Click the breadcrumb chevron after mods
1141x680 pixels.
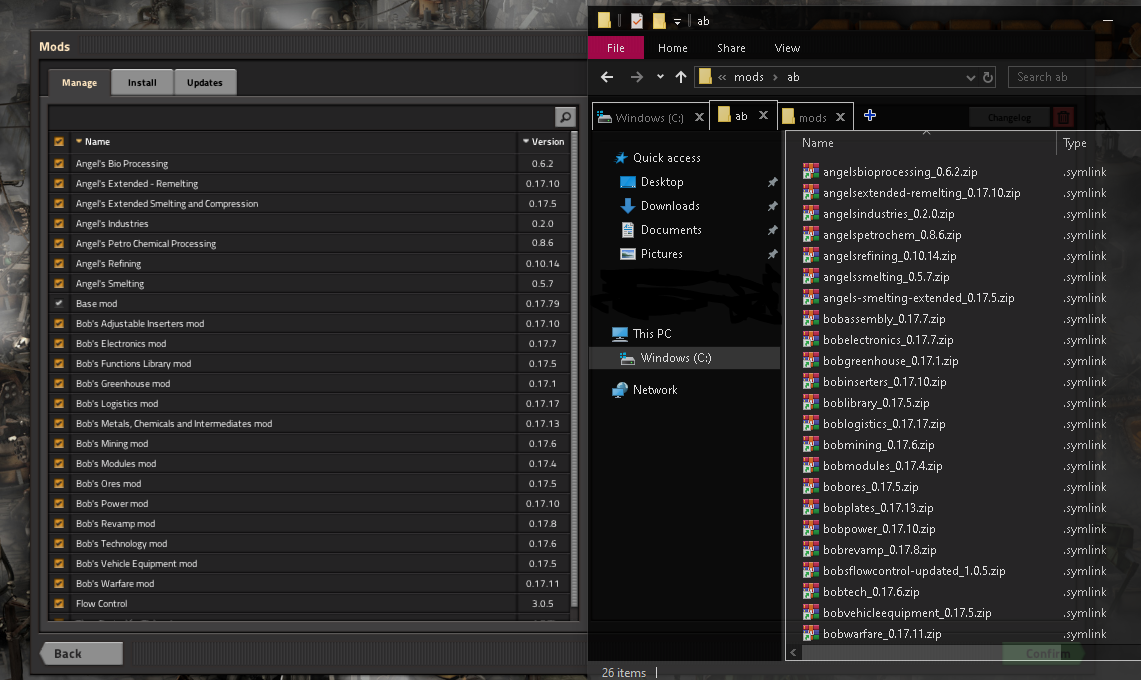coord(775,77)
